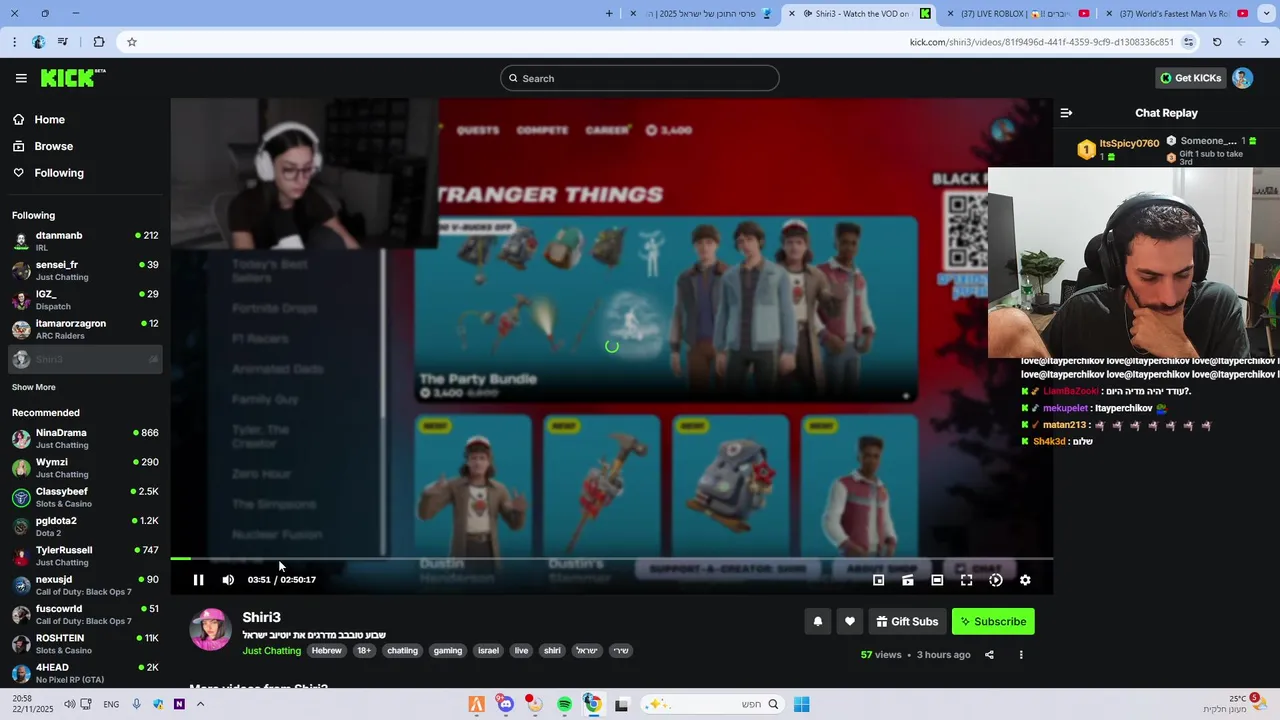
Task: Toggle theater mode in player
Action: 937,580
